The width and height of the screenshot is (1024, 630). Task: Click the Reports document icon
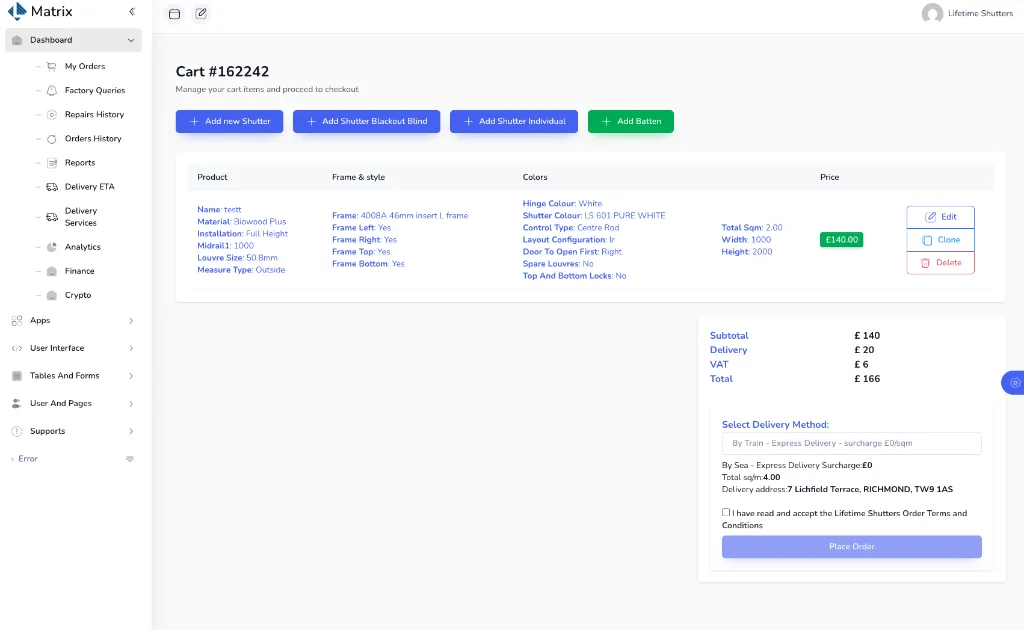click(52, 163)
